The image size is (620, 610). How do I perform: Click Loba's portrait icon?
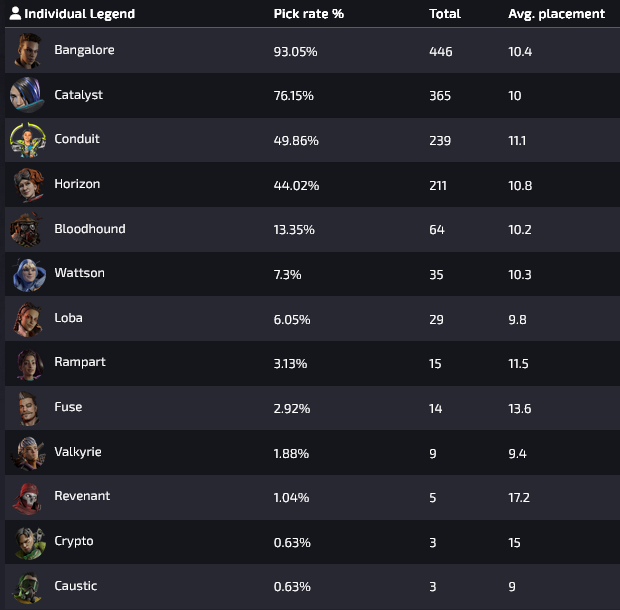29,319
